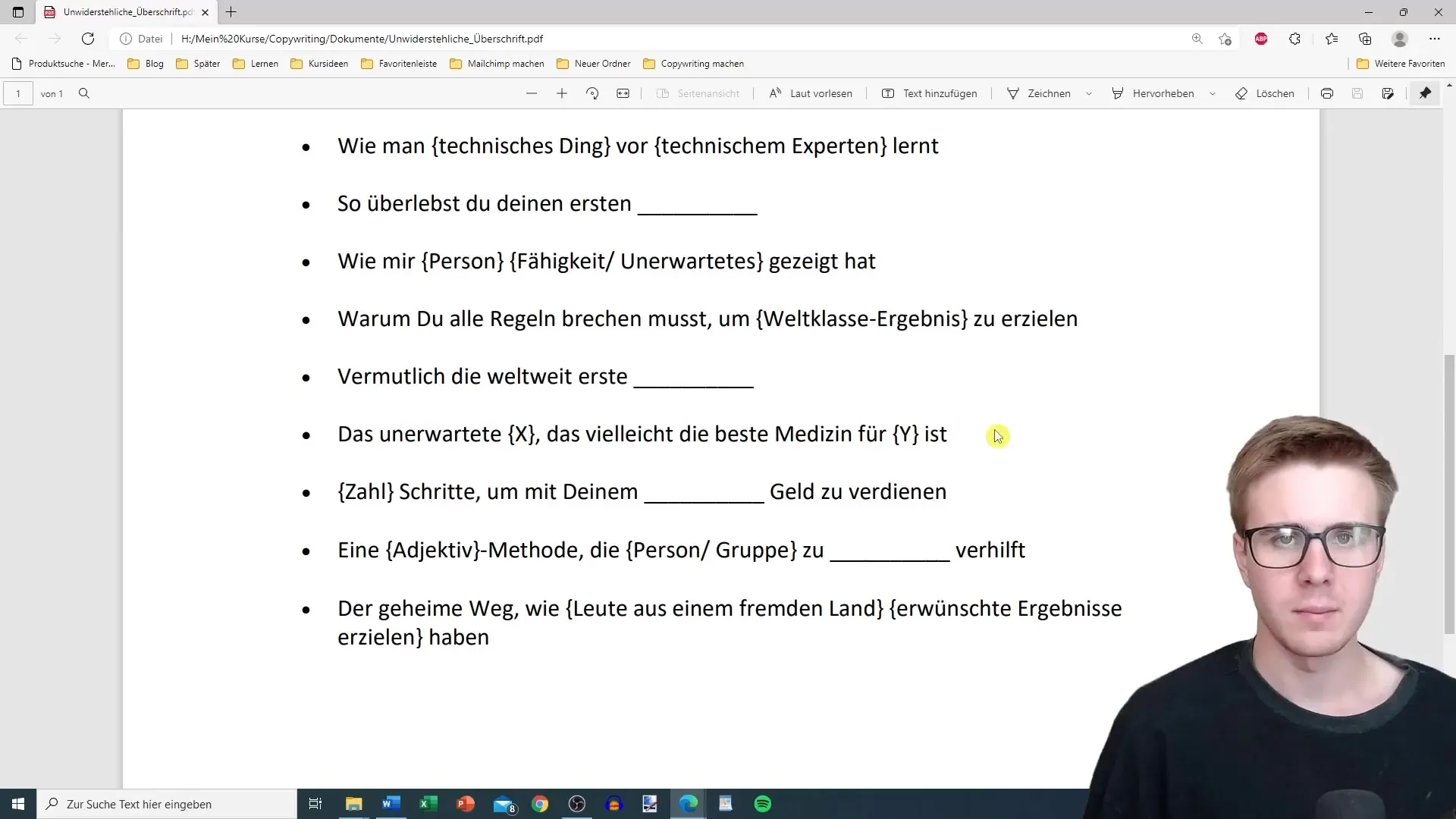This screenshot has height=819, width=1456.
Task: Open the Copywriting machen folder
Action: click(x=694, y=64)
